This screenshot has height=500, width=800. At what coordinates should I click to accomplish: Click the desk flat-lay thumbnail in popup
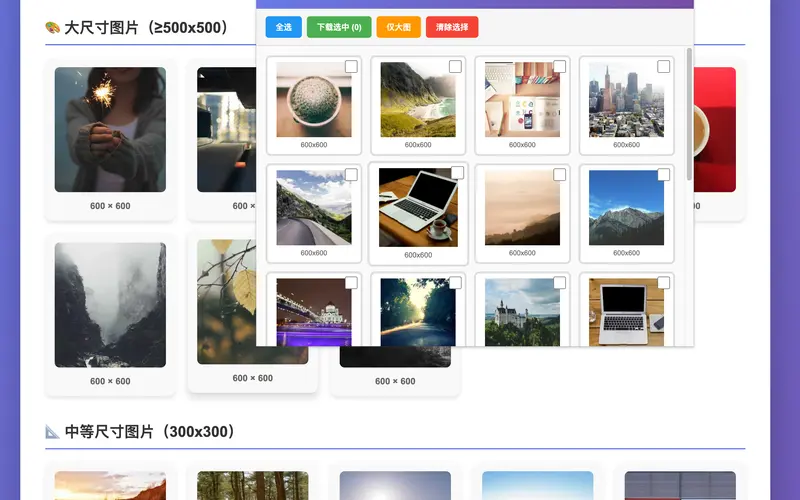coord(522,100)
